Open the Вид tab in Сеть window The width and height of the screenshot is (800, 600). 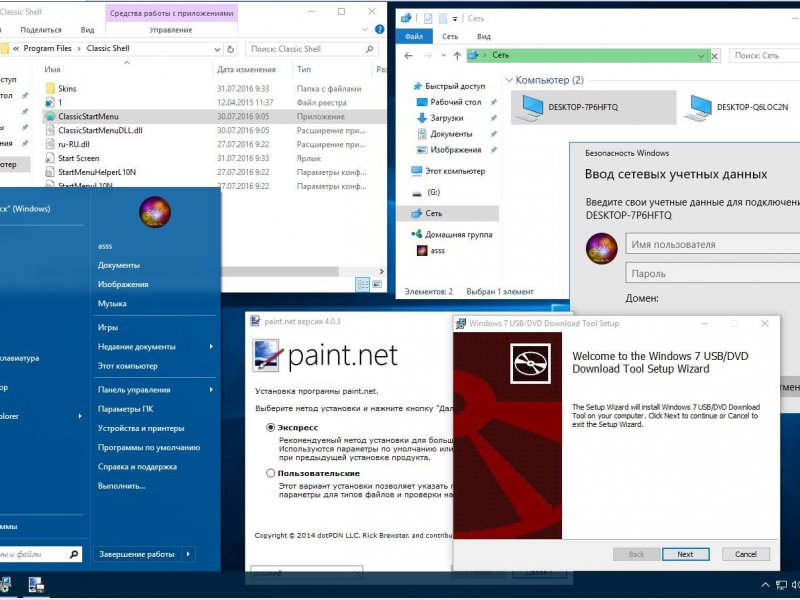pos(484,36)
